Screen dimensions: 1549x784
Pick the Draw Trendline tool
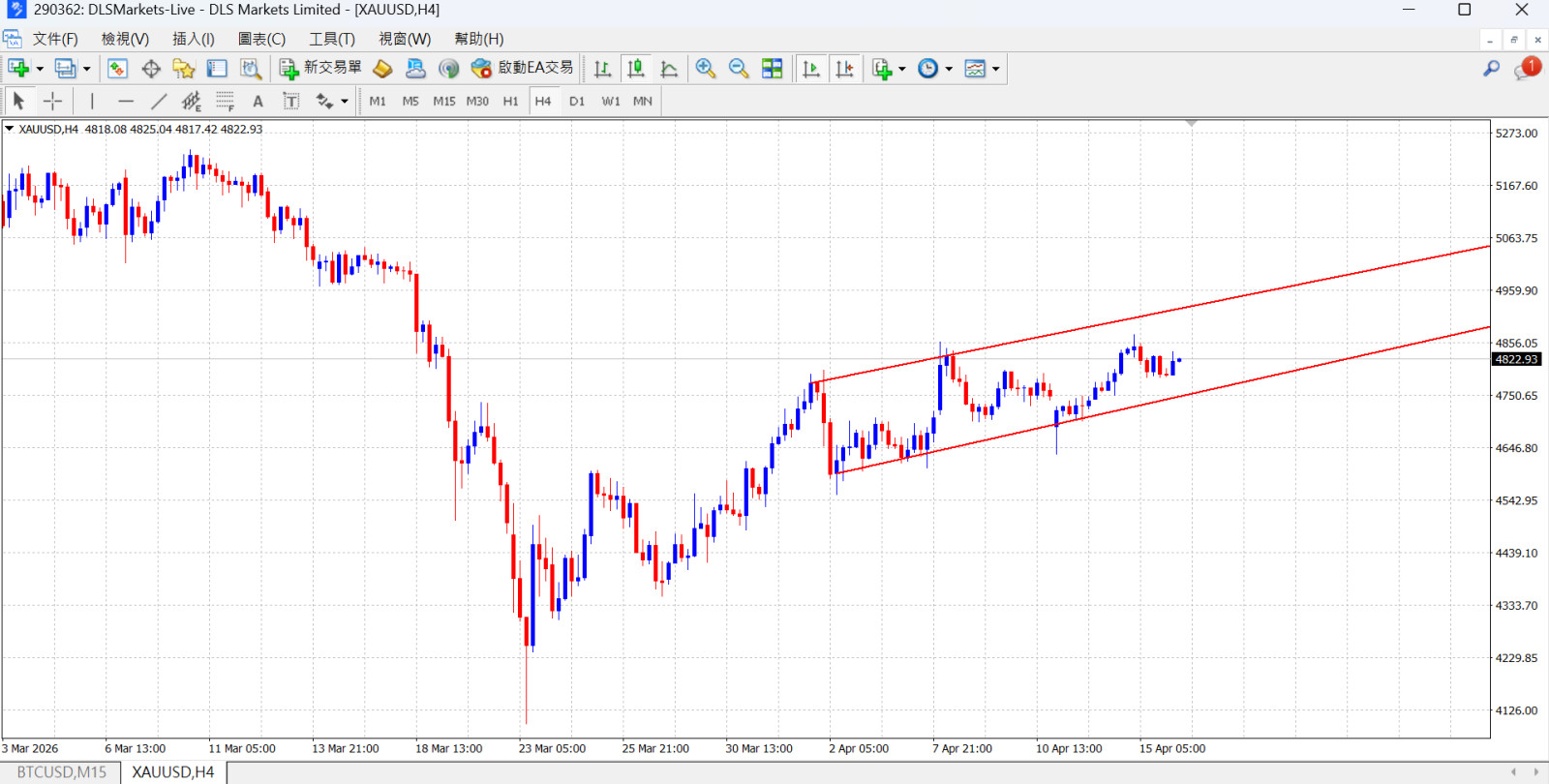159,101
